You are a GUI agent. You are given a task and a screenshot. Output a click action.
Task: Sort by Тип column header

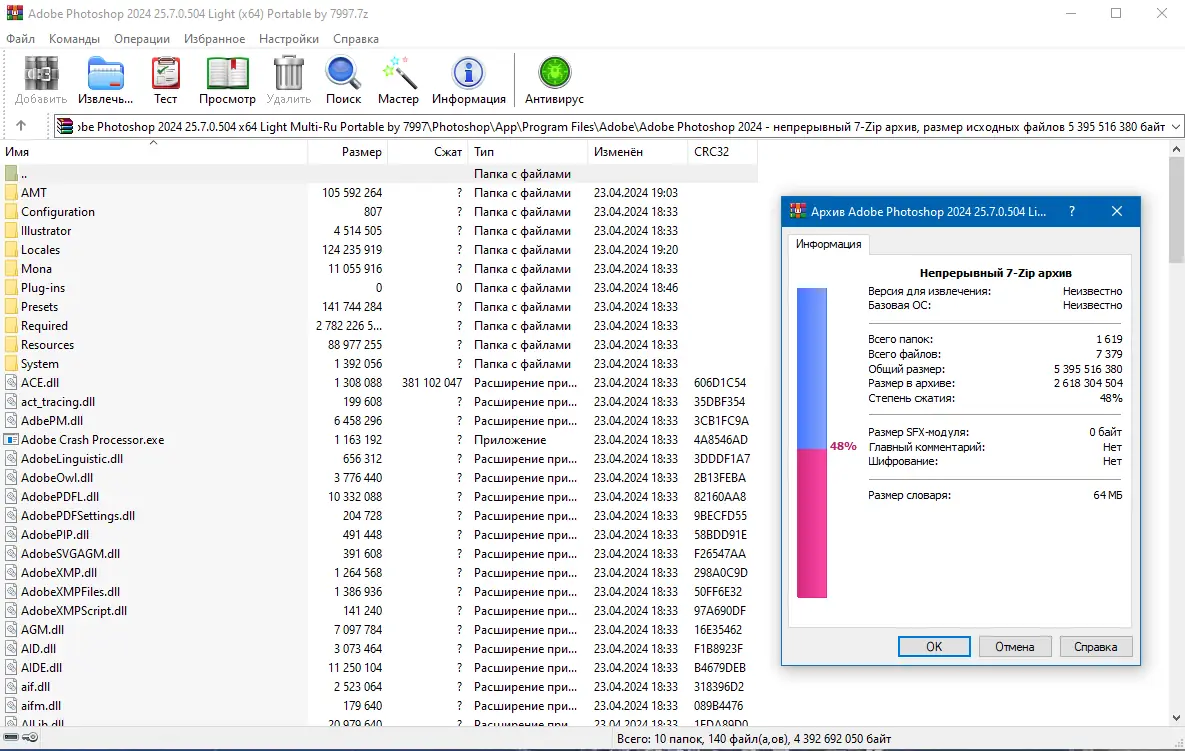click(x=528, y=152)
